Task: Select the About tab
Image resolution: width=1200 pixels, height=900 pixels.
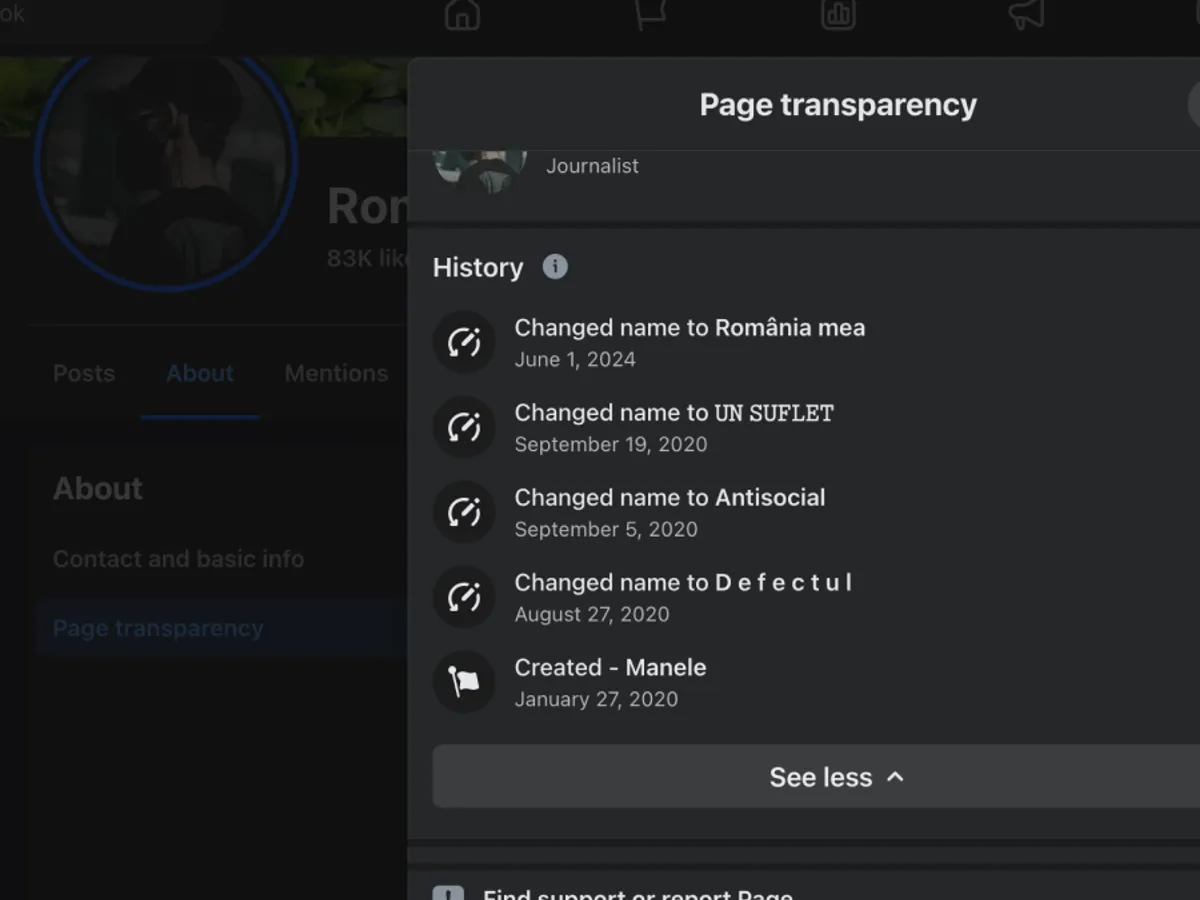Action: point(200,374)
